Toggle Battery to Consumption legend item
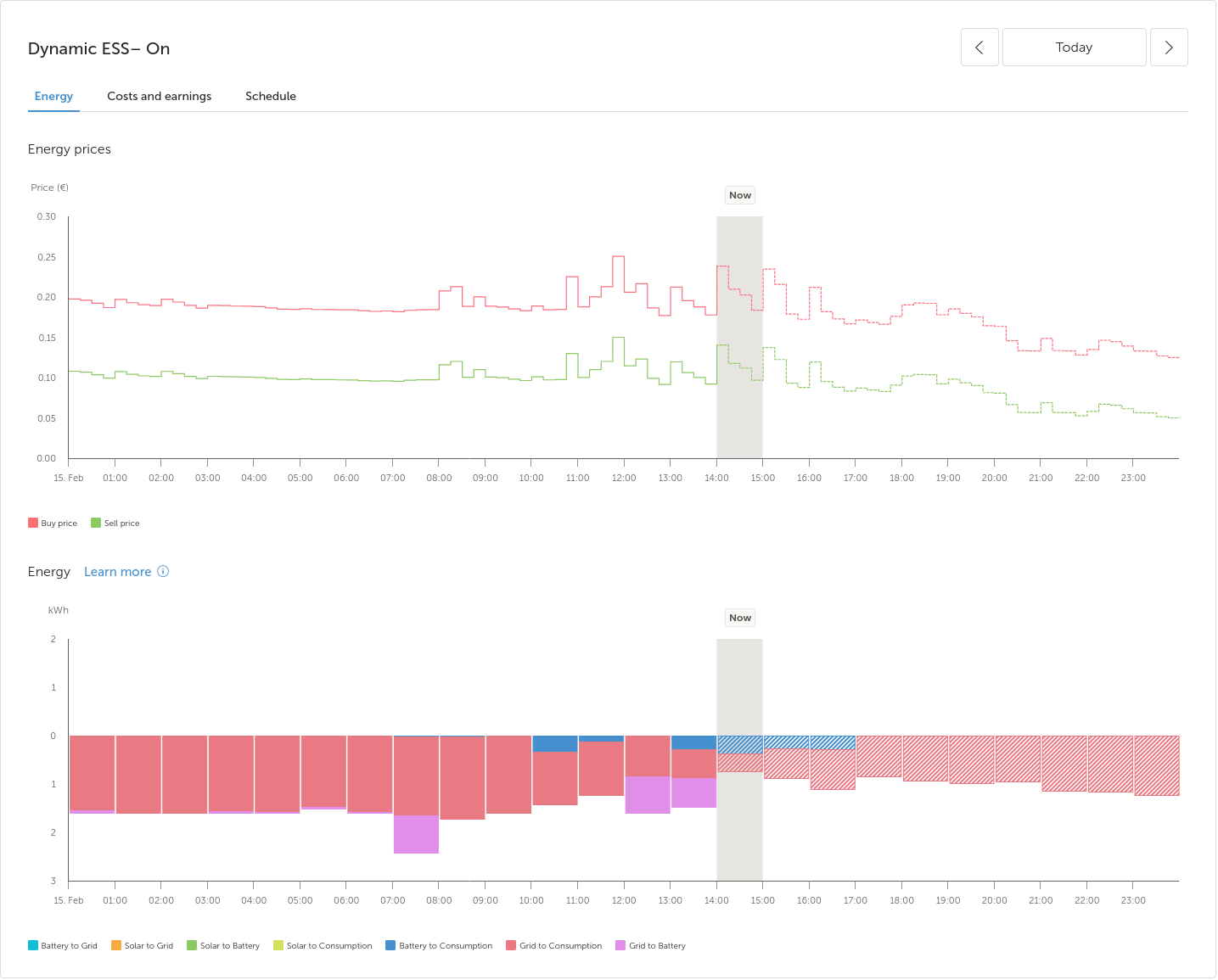This screenshot has width=1218, height=980. click(439, 946)
